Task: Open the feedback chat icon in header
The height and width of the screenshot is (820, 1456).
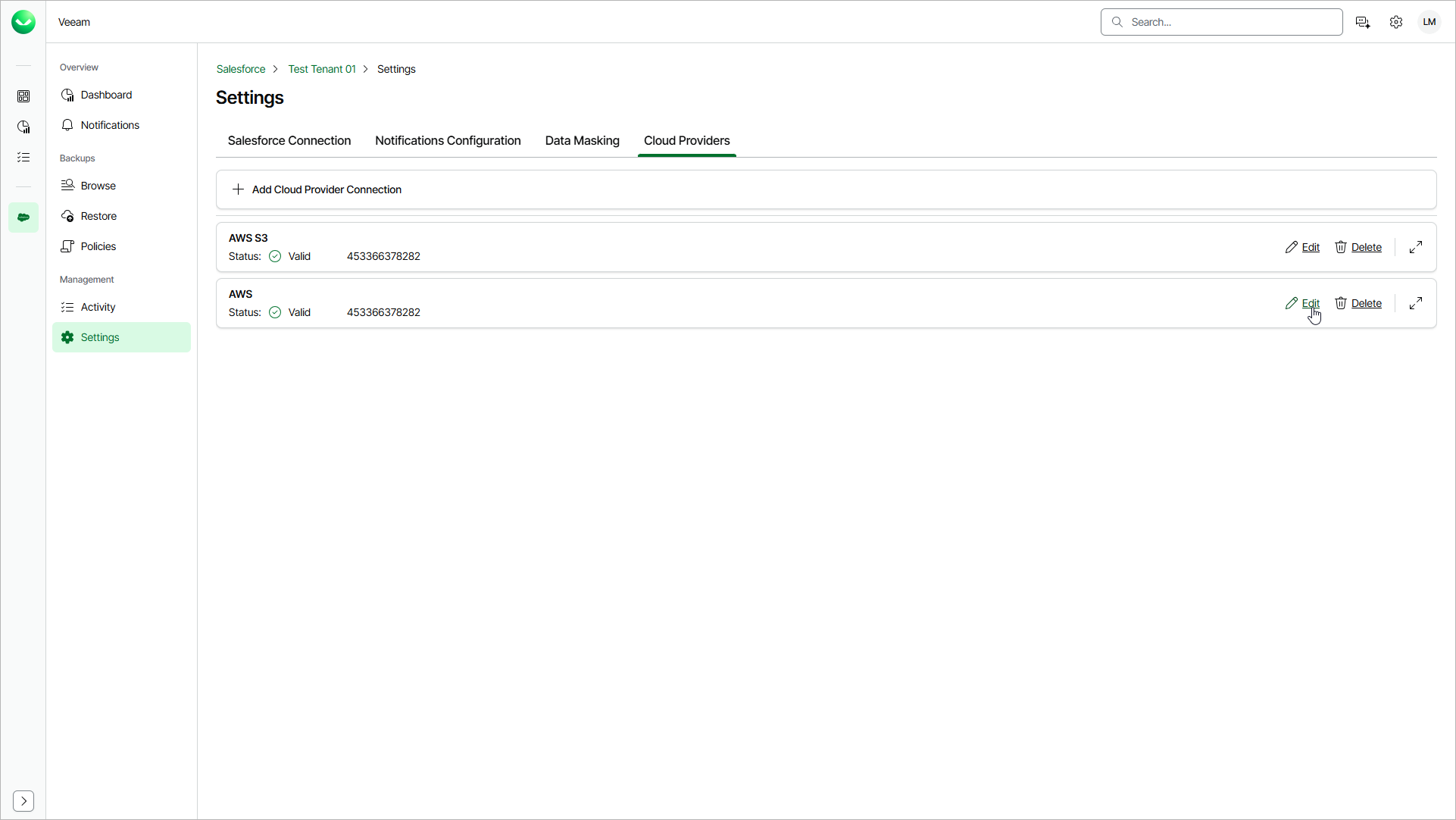Action: (1363, 22)
